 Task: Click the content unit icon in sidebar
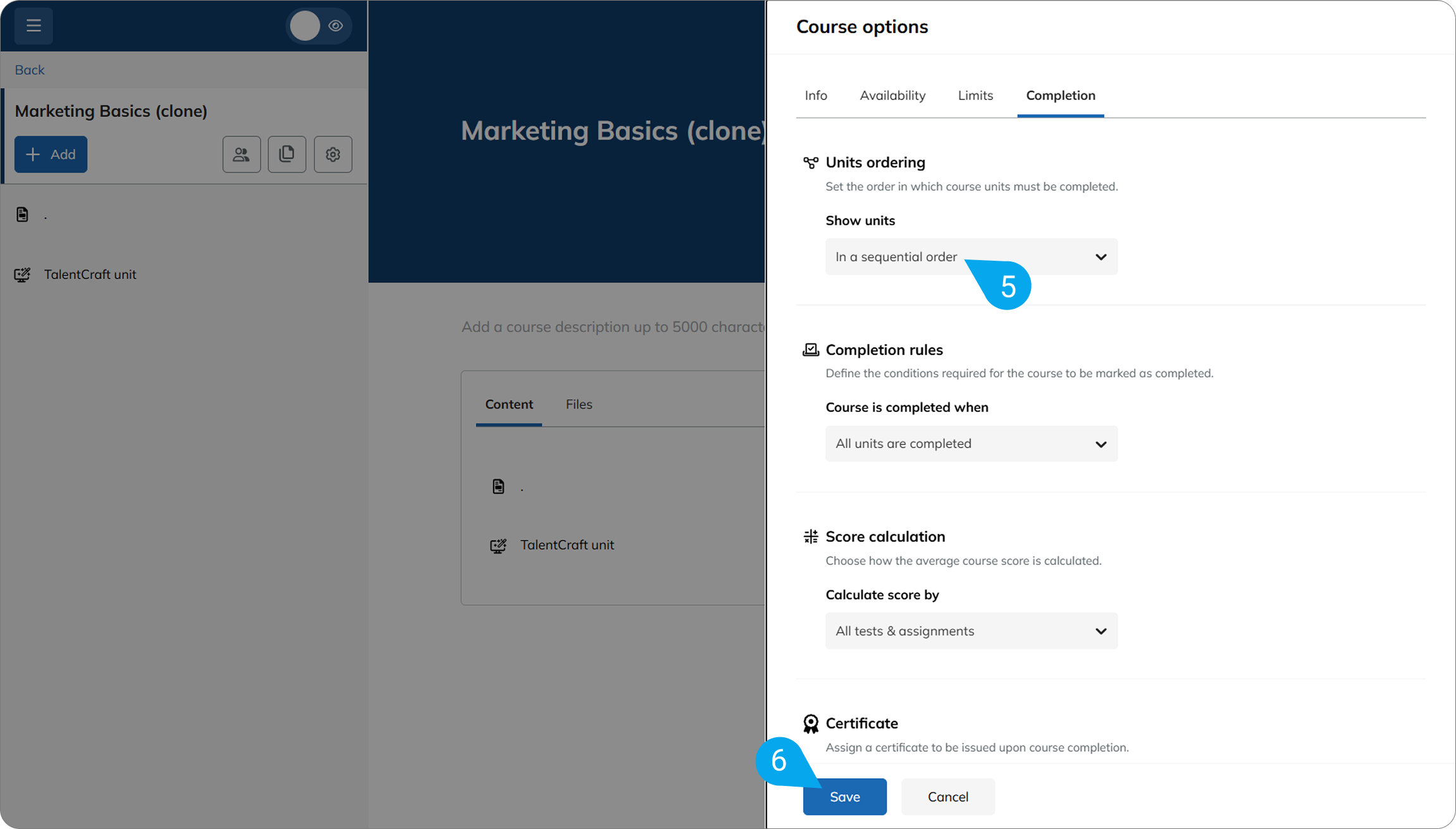point(22,215)
